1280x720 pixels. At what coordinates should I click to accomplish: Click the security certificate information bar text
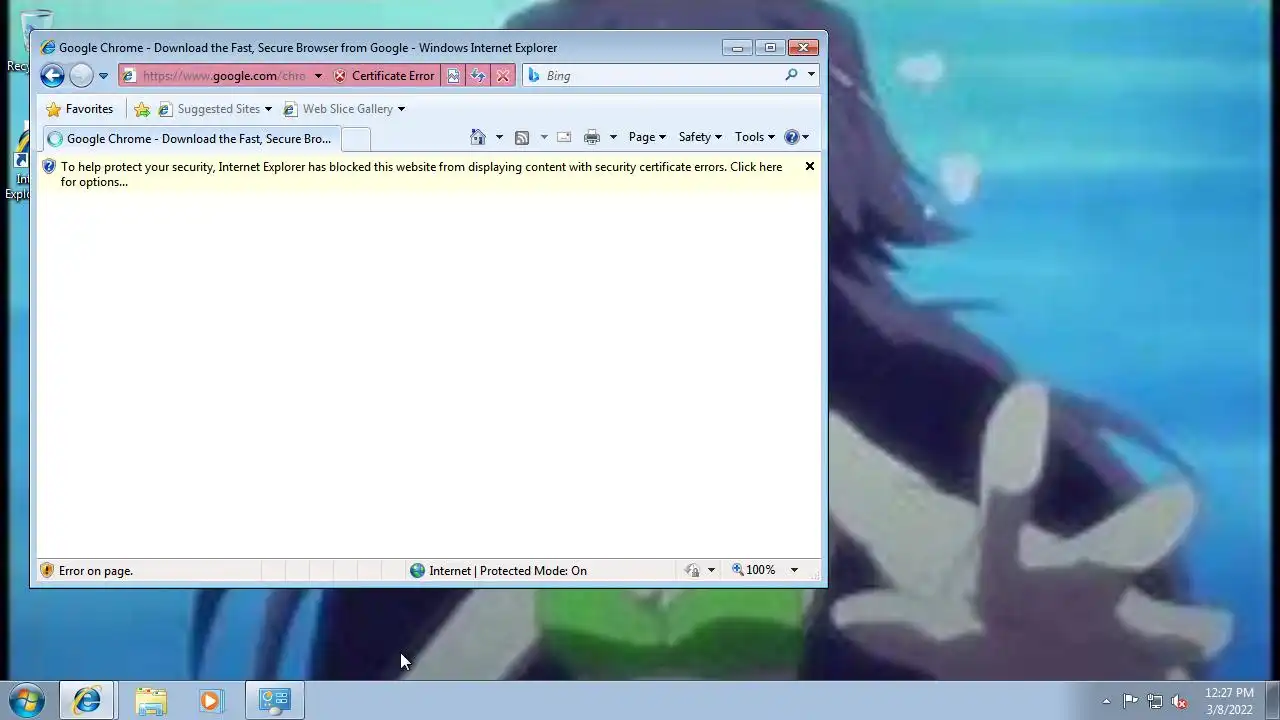[x=421, y=174]
